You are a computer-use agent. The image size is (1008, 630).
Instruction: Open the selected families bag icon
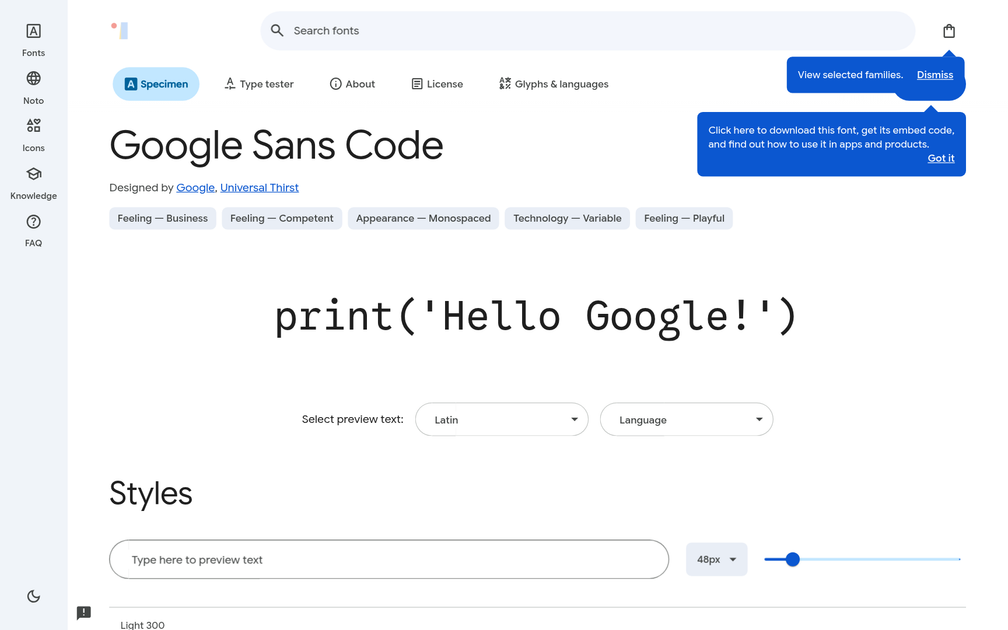[x=948, y=30]
